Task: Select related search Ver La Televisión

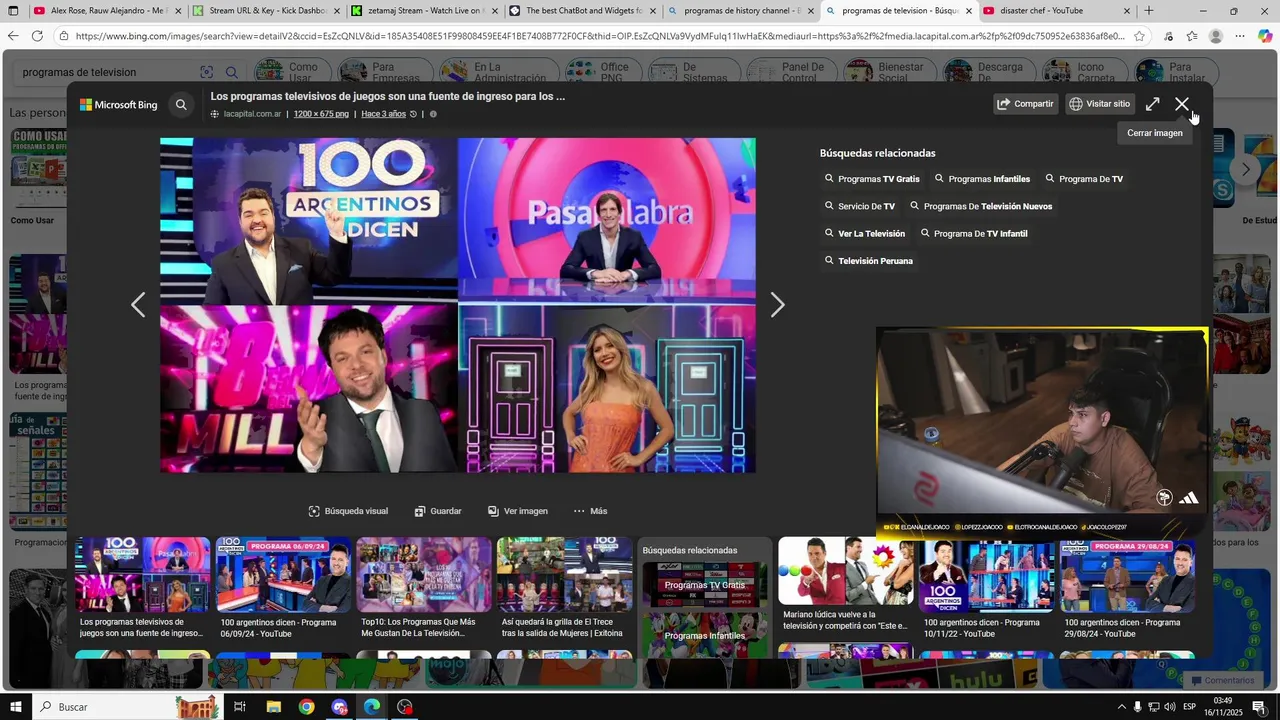Action: (865, 234)
